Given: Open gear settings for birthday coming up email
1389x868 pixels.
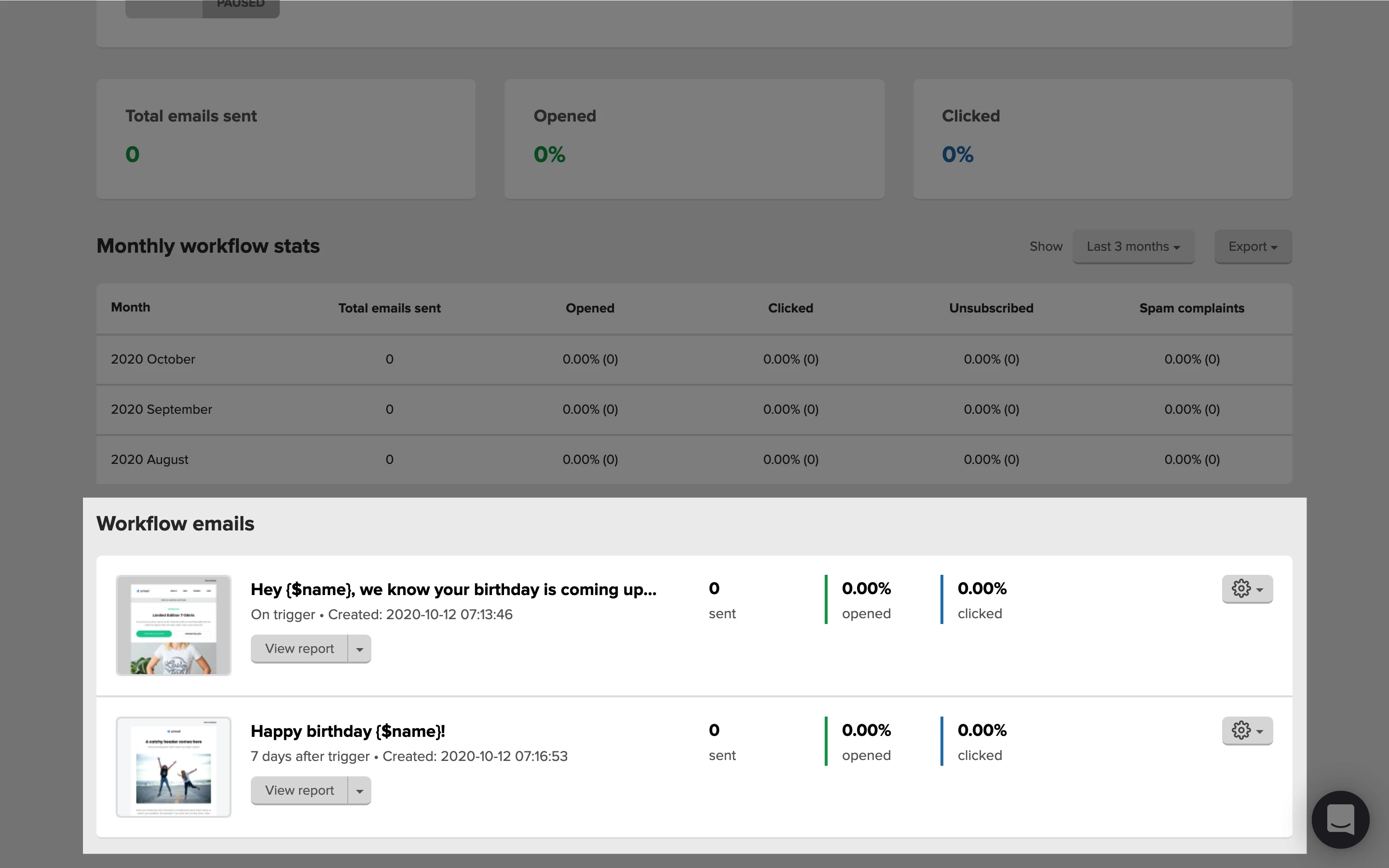Looking at the screenshot, I should click(1247, 589).
